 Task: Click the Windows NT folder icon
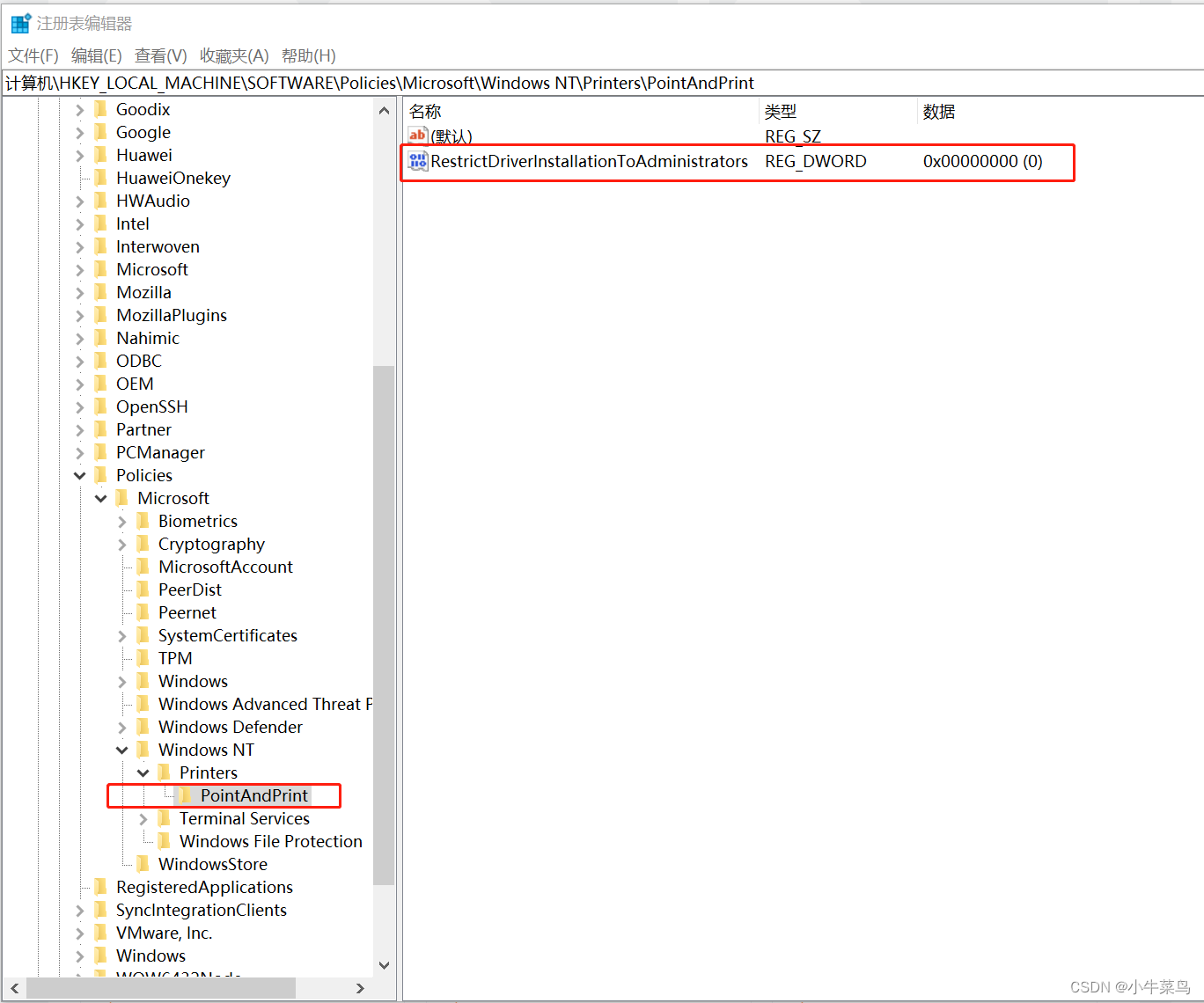[144, 749]
